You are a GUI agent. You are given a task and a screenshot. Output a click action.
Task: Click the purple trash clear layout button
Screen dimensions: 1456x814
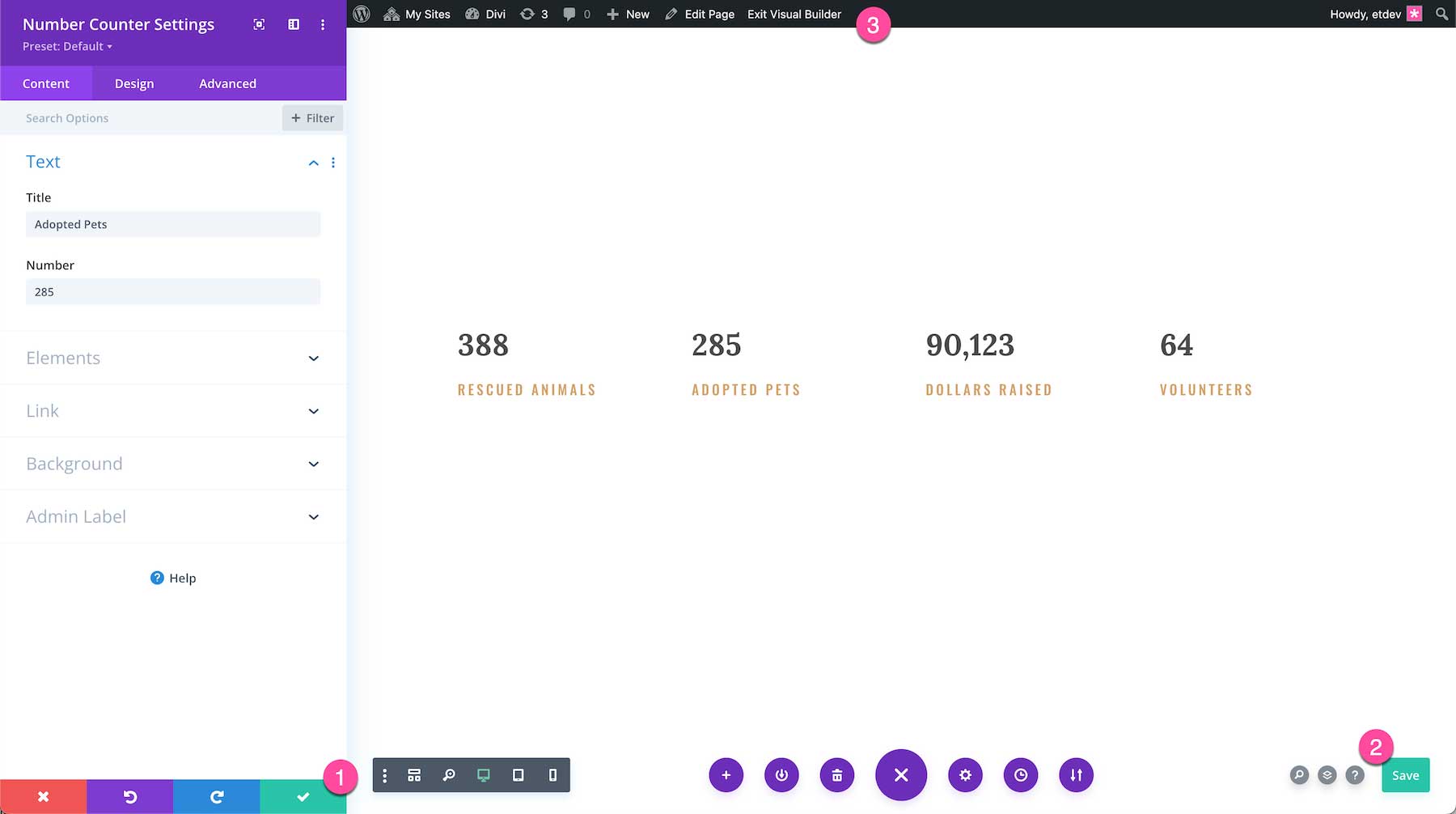click(x=837, y=775)
